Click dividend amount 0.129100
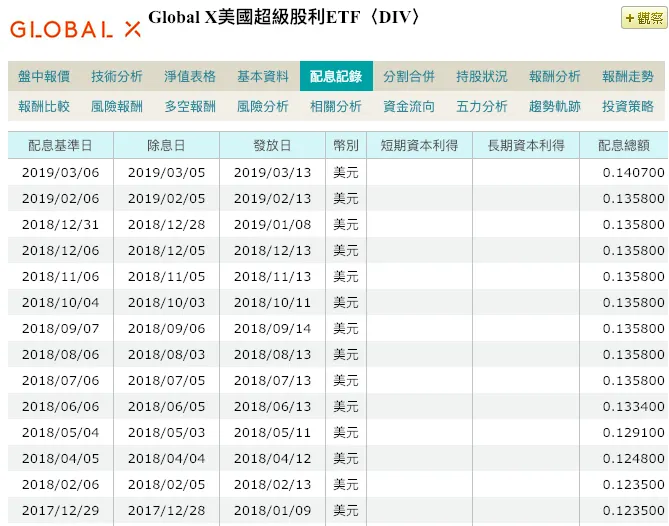 634,433
